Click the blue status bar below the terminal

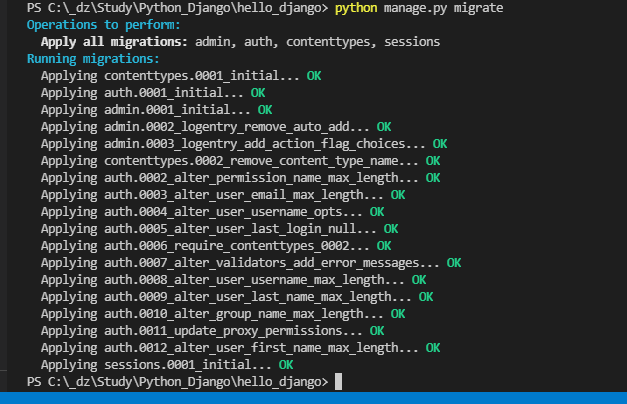coord(314,398)
